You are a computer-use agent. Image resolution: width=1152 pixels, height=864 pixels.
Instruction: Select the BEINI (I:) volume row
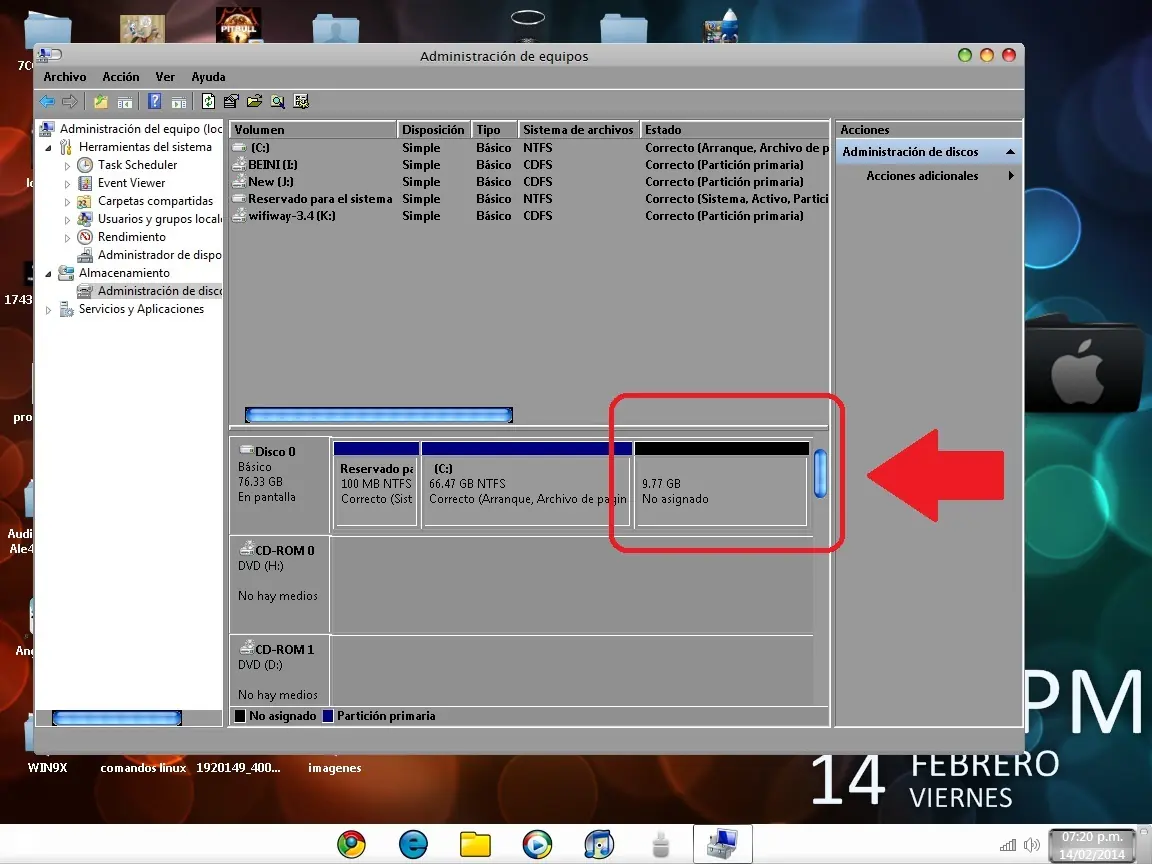[x=530, y=165]
